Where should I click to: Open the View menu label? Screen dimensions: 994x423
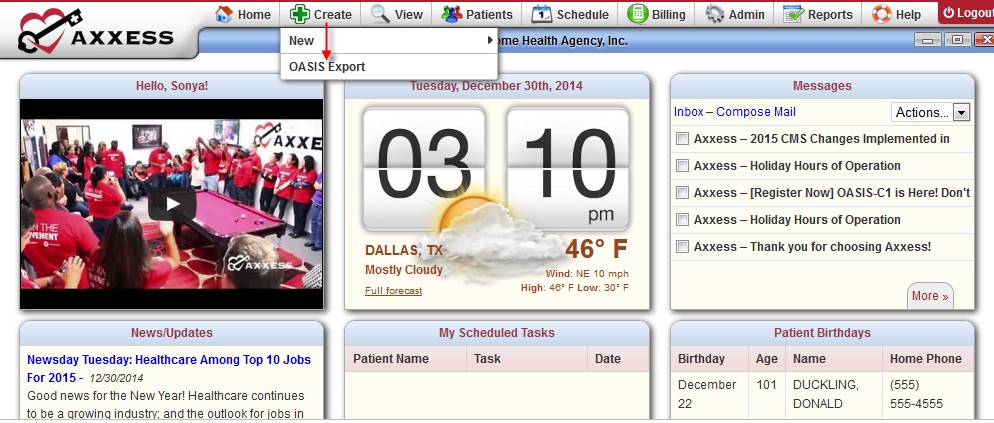pyautogui.click(x=408, y=15)
